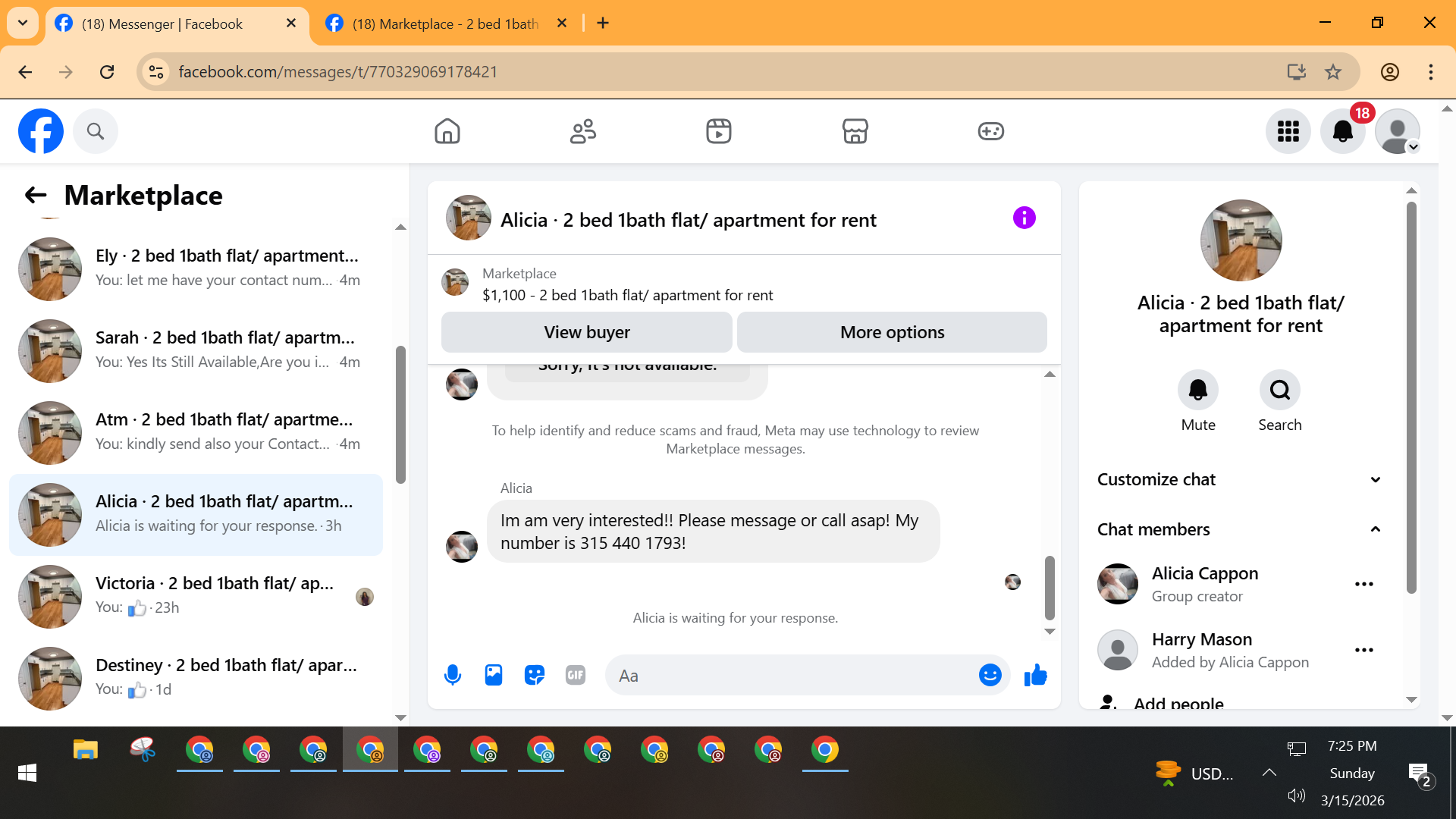
Task: Open the Chrome profile icon
Action: [x=1390, y=72]
